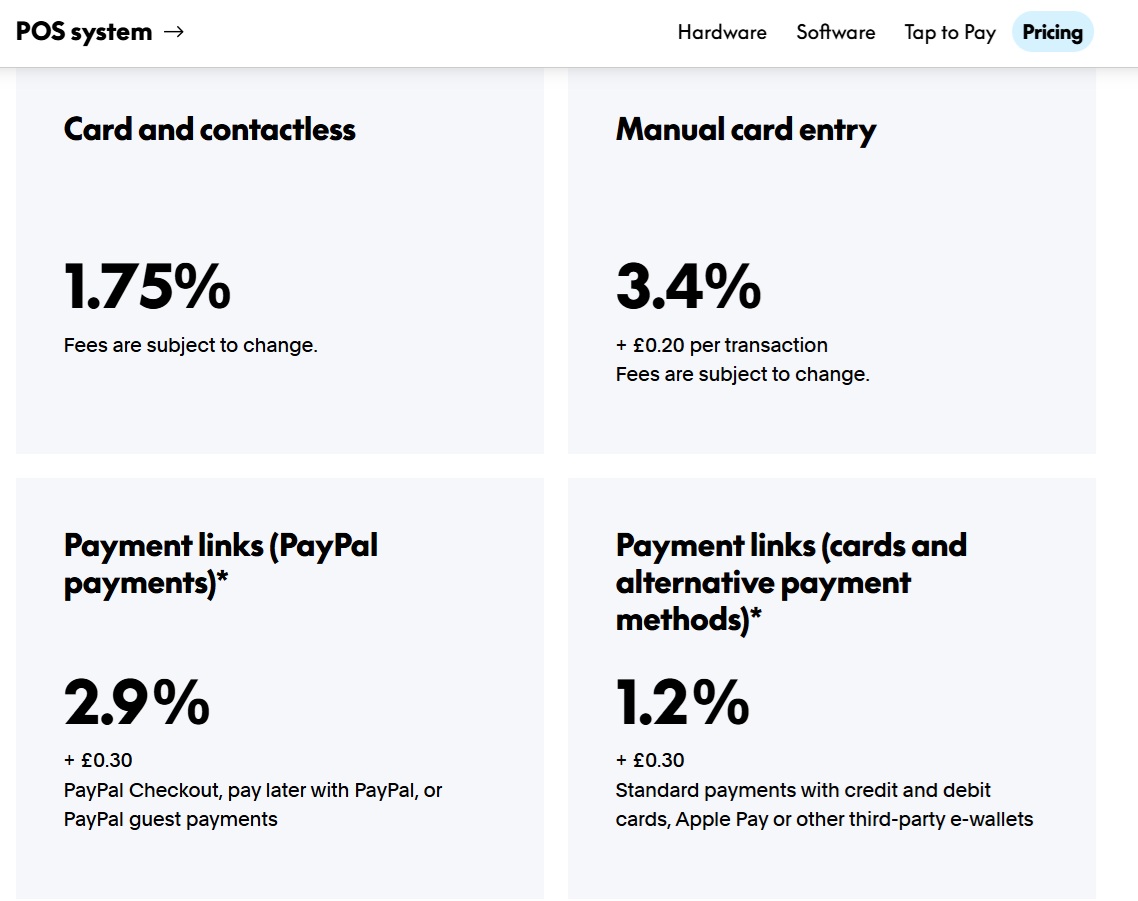Click the Payment links alternative payment methods heading
Screen dimensions: 1138x901
[x=791, y=582]
